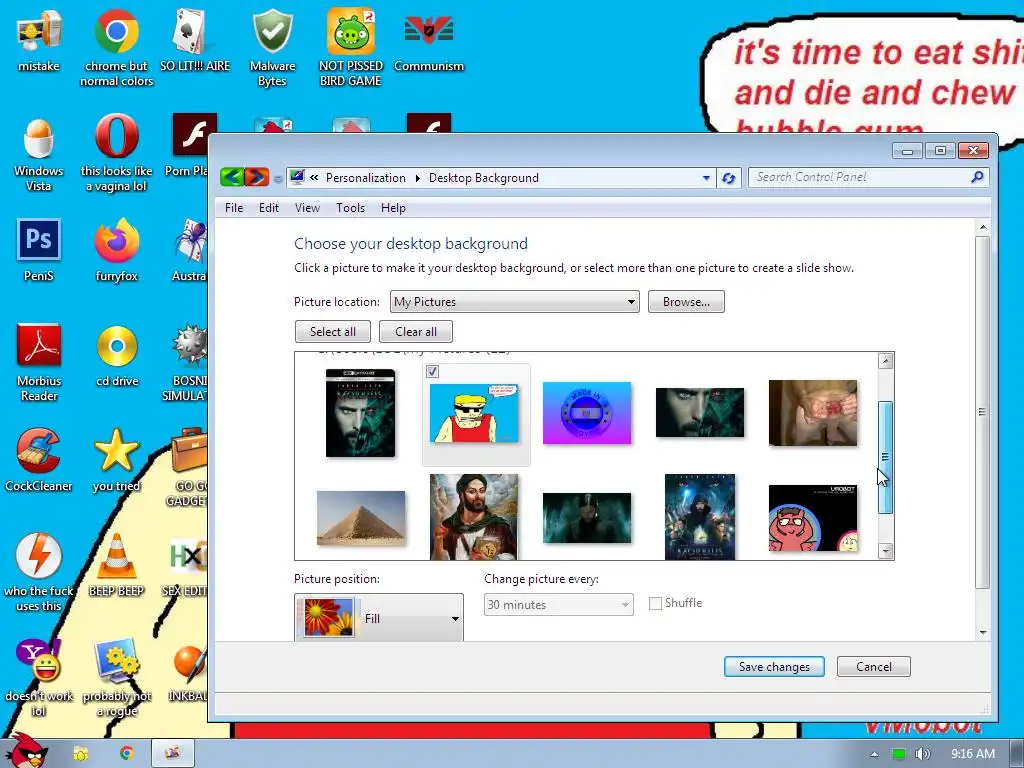Click the outer scrollbar down arrow

983,633
